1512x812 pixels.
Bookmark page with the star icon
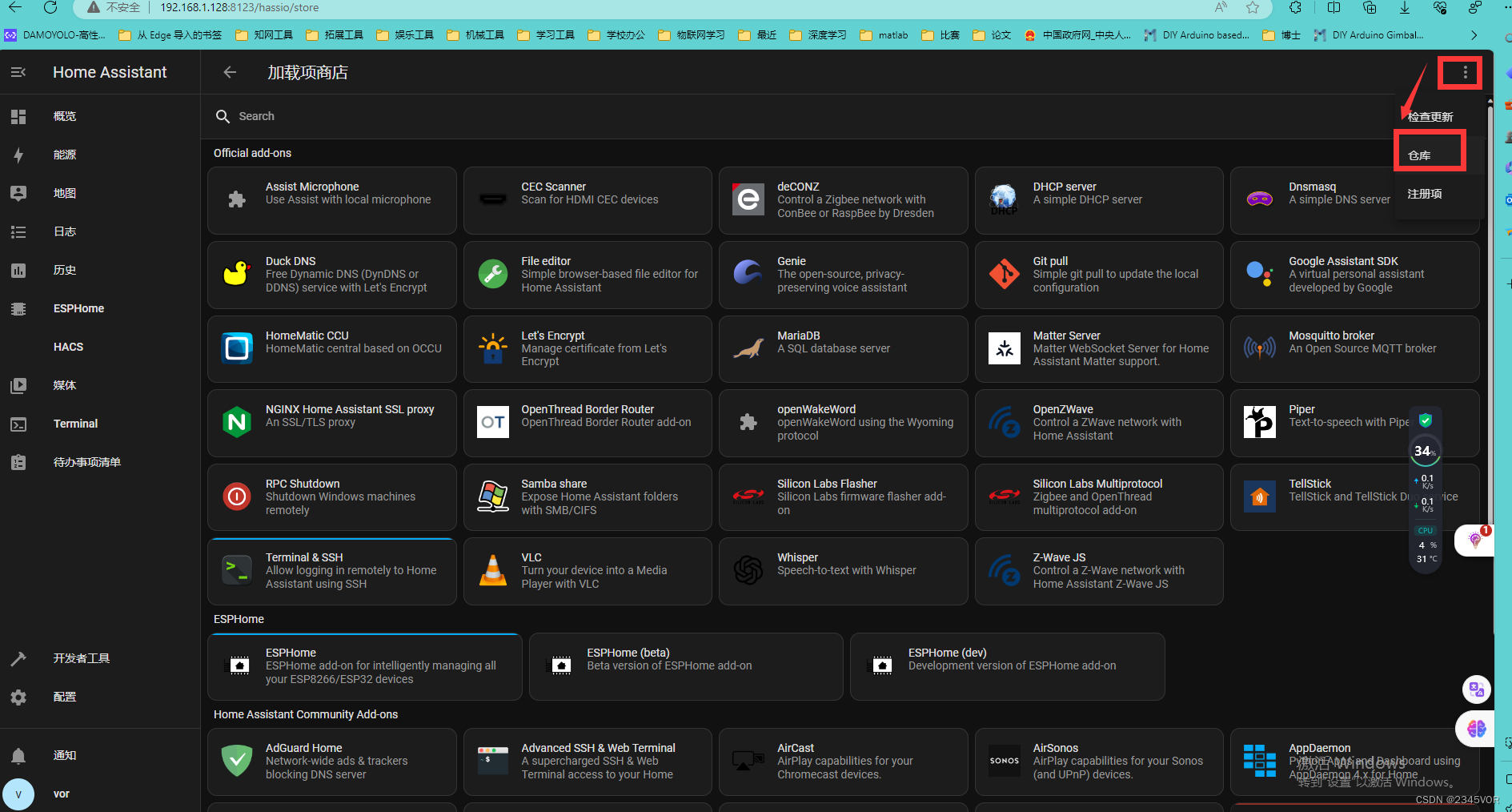(1253, 7)
